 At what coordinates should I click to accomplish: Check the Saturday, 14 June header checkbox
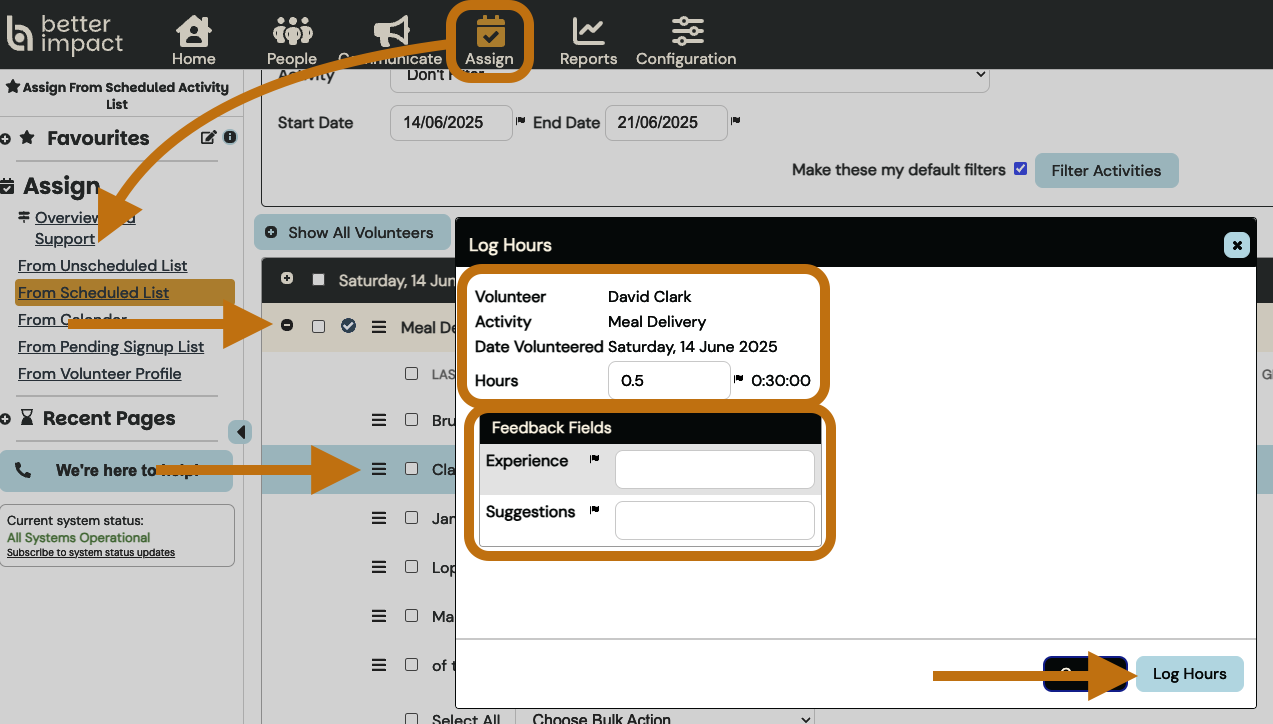point(318,280)
